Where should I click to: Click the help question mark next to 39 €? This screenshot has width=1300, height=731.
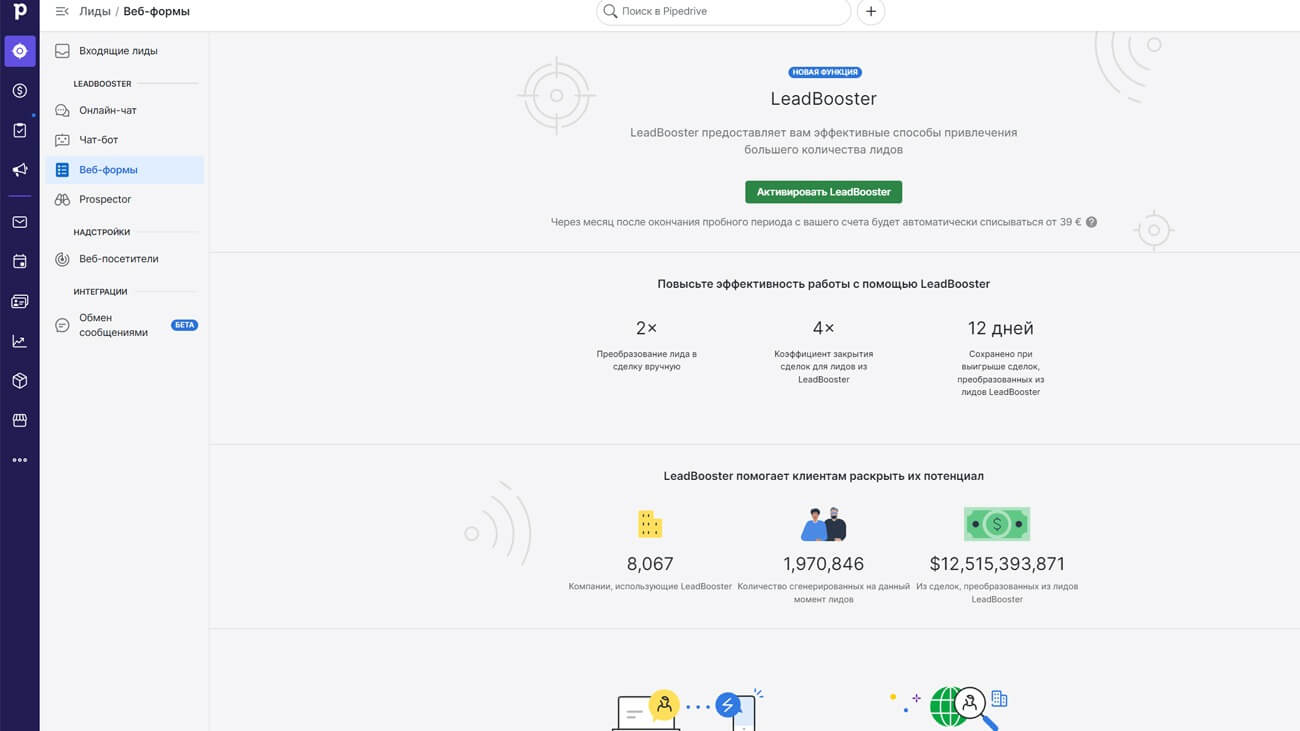pos(1091,222)
